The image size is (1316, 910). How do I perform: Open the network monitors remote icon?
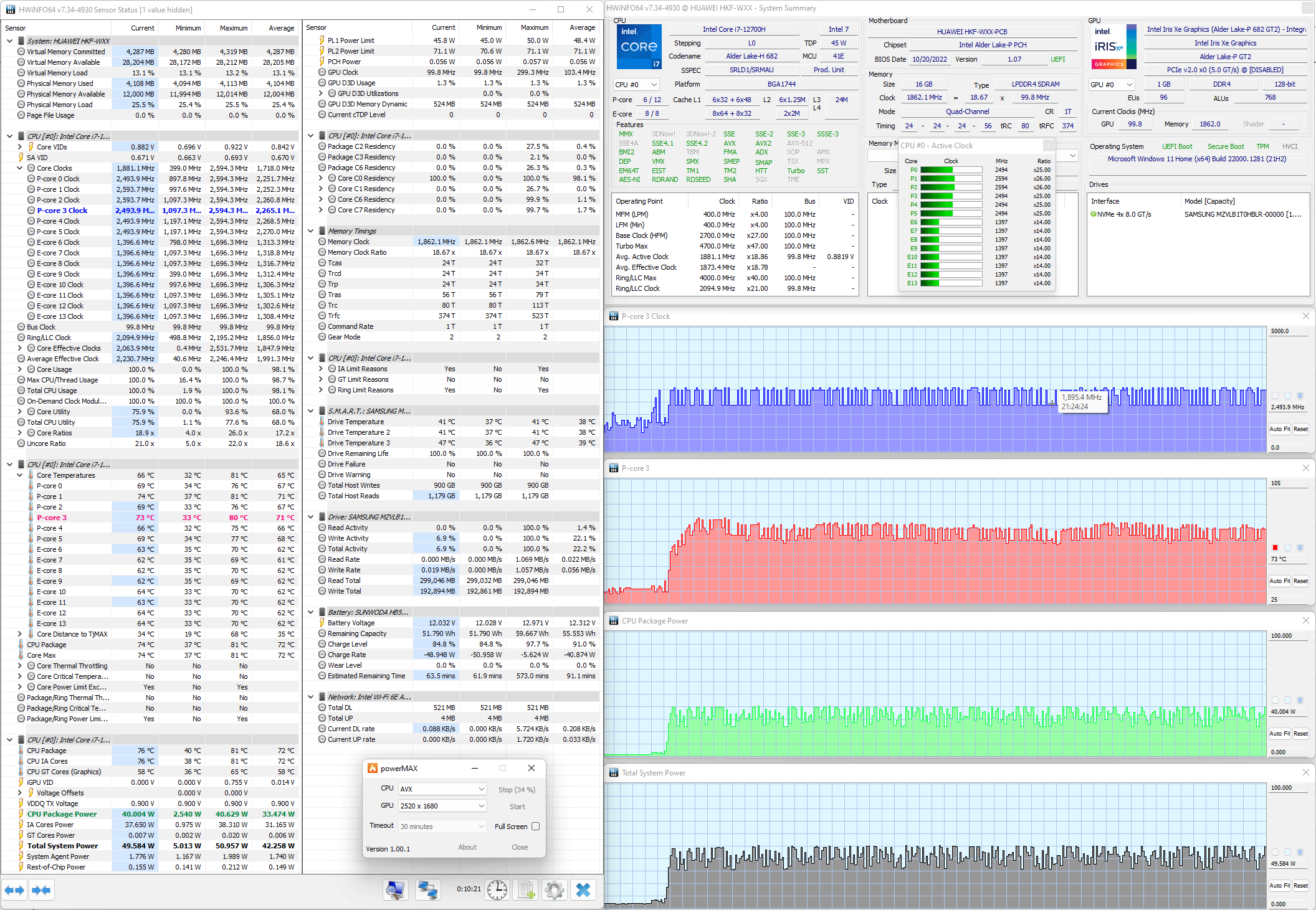pyautogui.click(x=427, y=890)
